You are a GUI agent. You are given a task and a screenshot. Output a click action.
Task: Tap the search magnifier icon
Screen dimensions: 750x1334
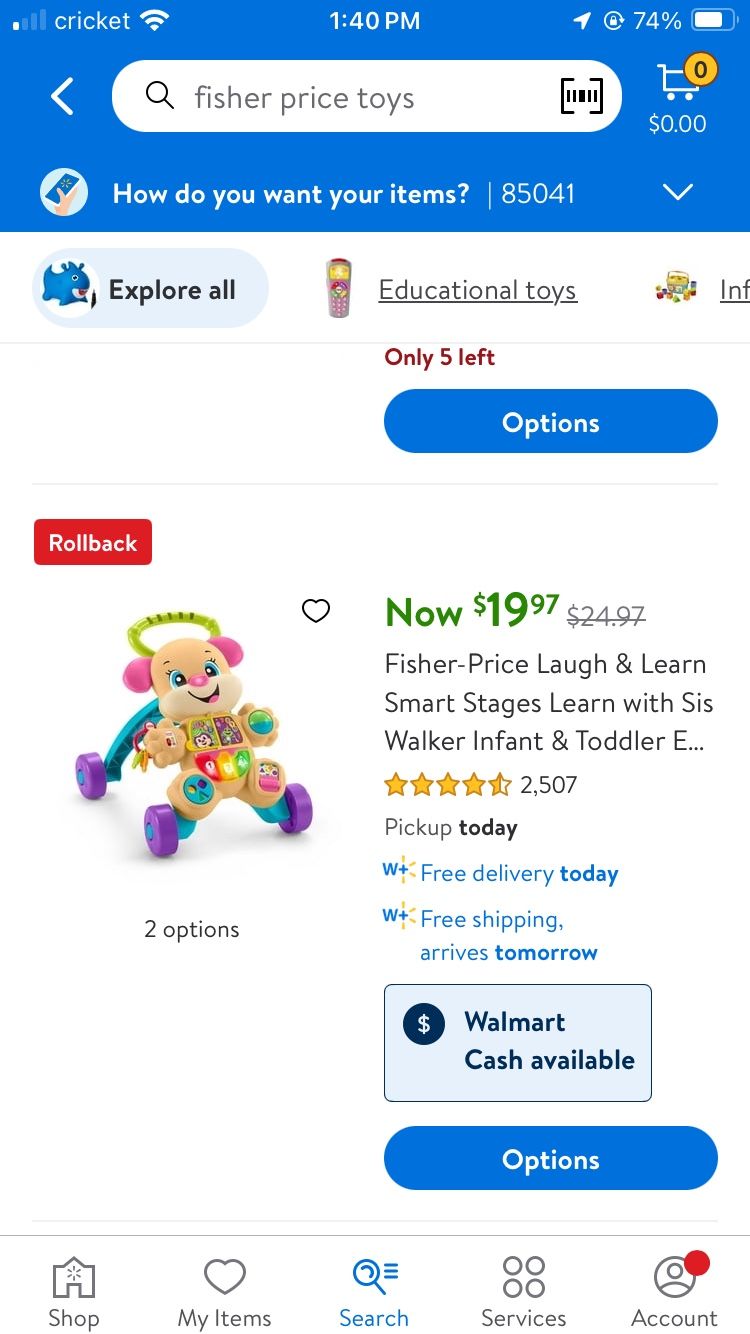(x=159, y=97)
